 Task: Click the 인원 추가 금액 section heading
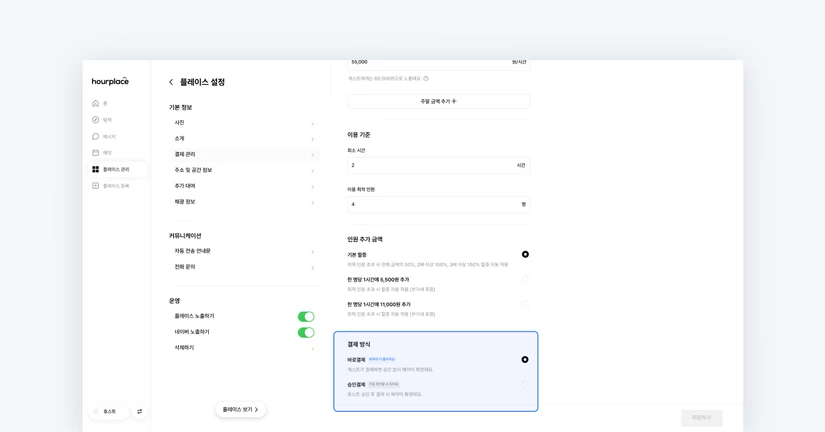[x=365, y=239]
